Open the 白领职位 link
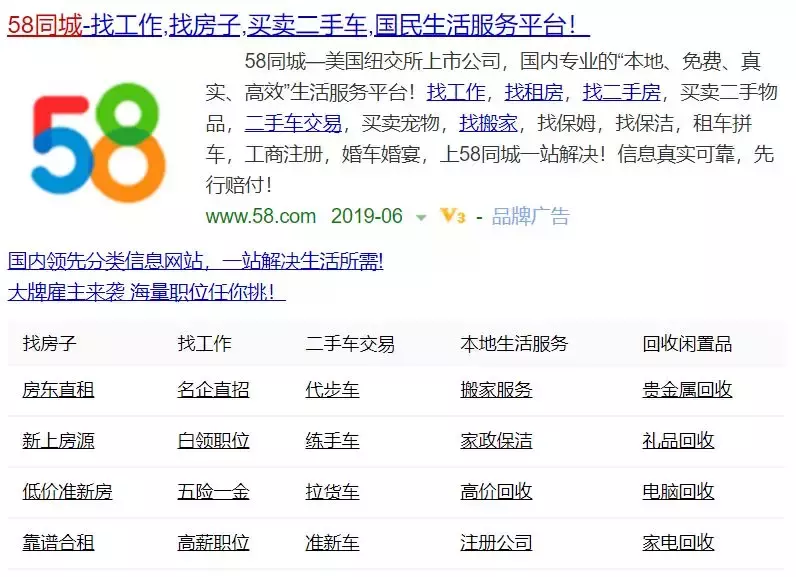796x577 pixels. 213,440
